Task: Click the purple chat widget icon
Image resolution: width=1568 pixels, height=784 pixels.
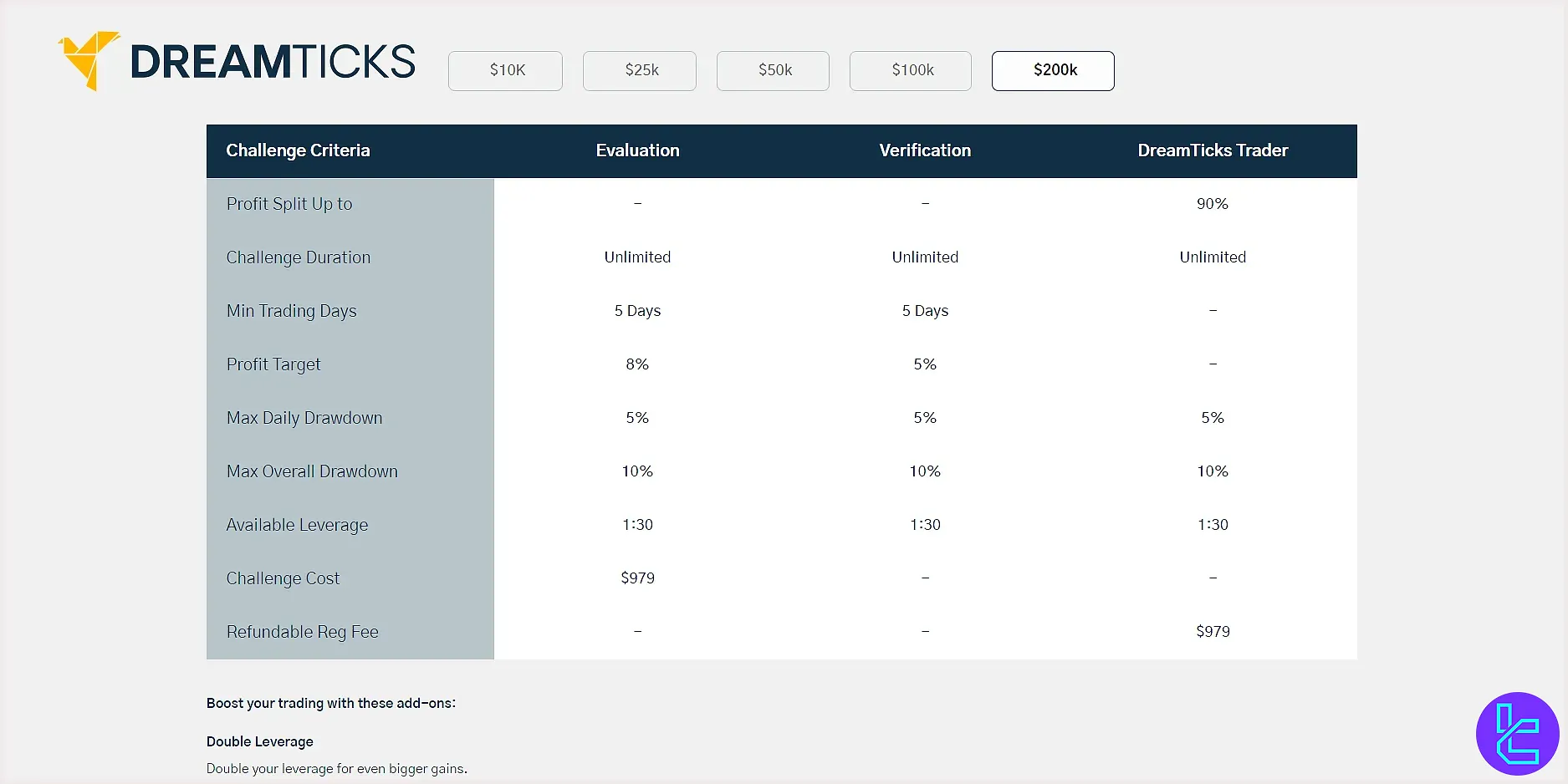Action: tap(1517, 734)
